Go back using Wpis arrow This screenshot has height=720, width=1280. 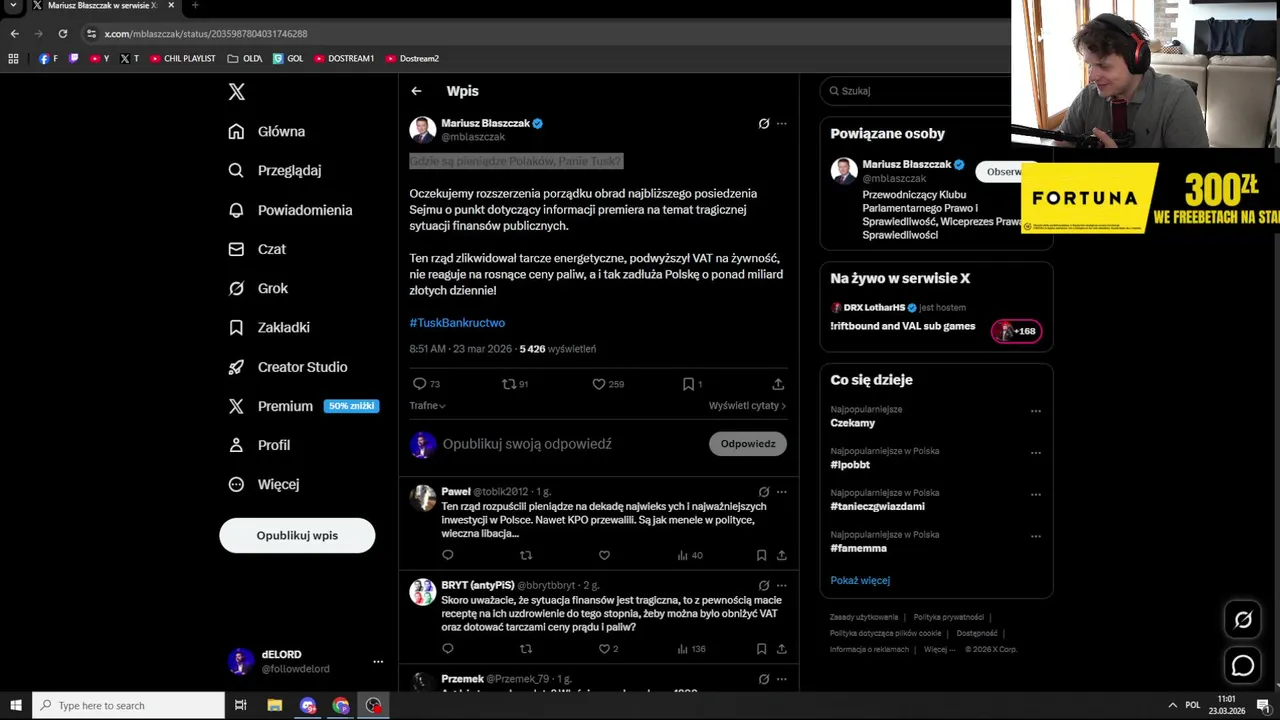416,91
